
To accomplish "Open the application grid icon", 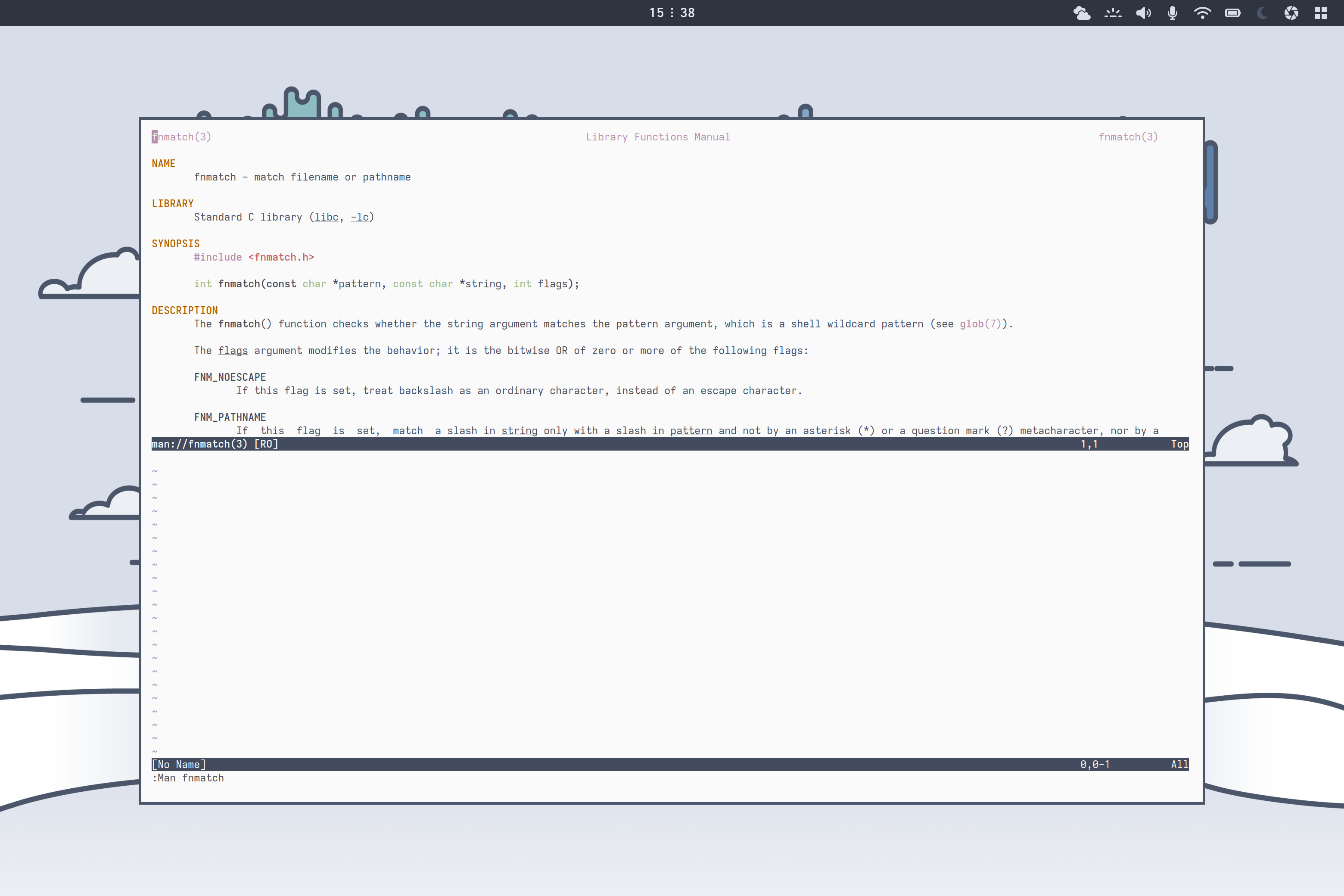I will 1321,12.
